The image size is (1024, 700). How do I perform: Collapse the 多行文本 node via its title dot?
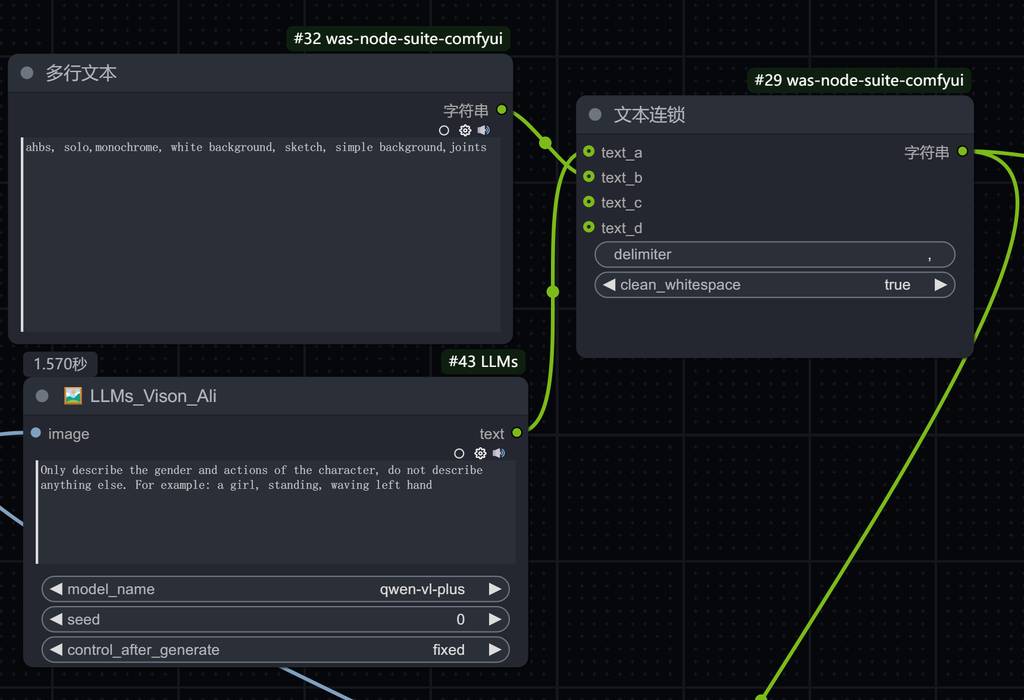(27, 73)
